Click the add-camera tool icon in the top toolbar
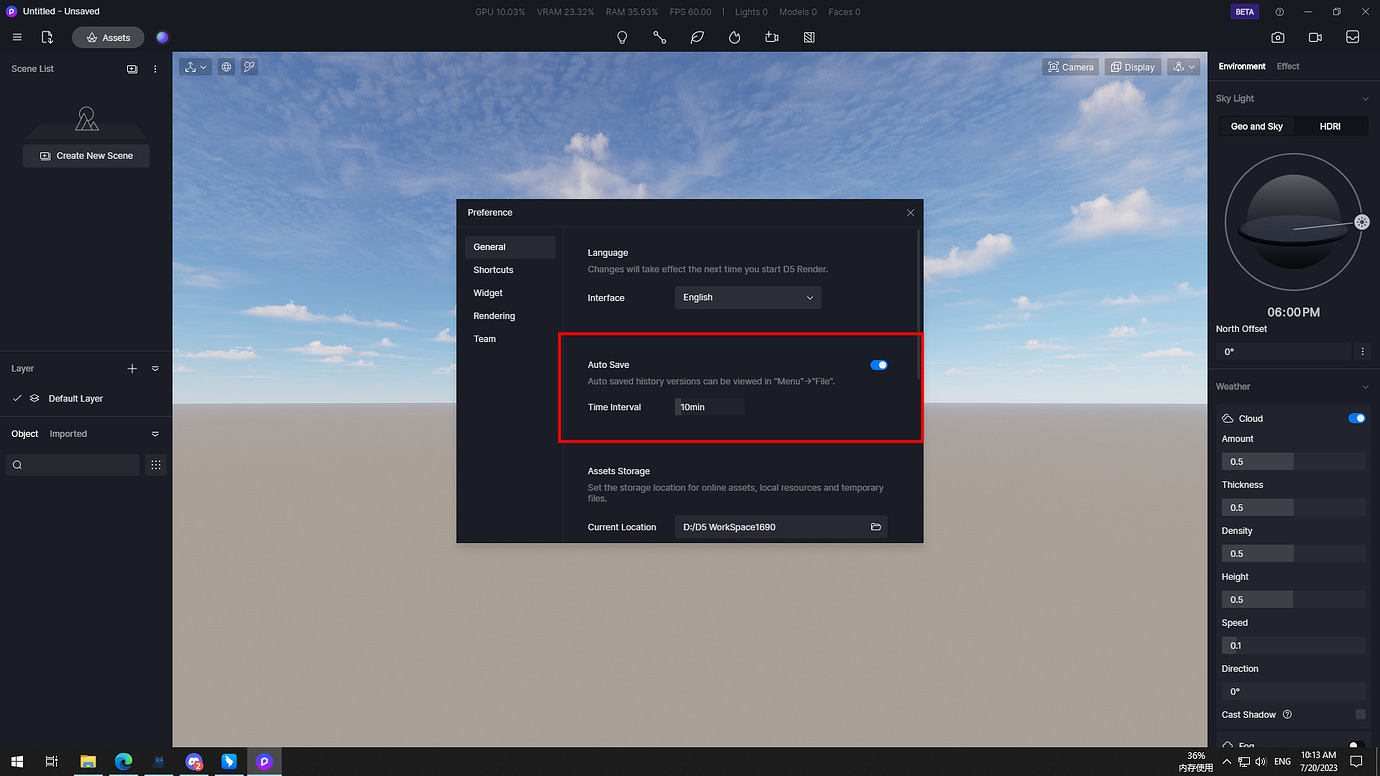 (x=772, y=37)
